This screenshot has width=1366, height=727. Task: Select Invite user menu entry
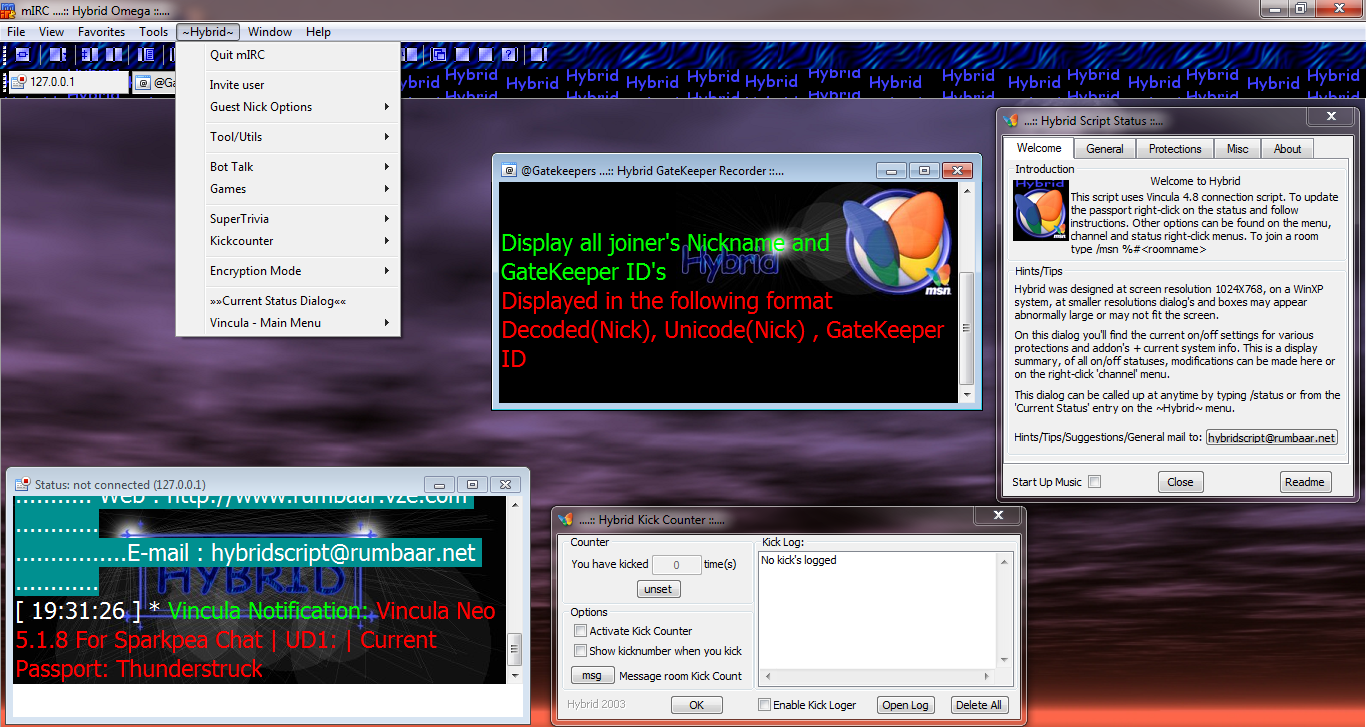[288, 85]
